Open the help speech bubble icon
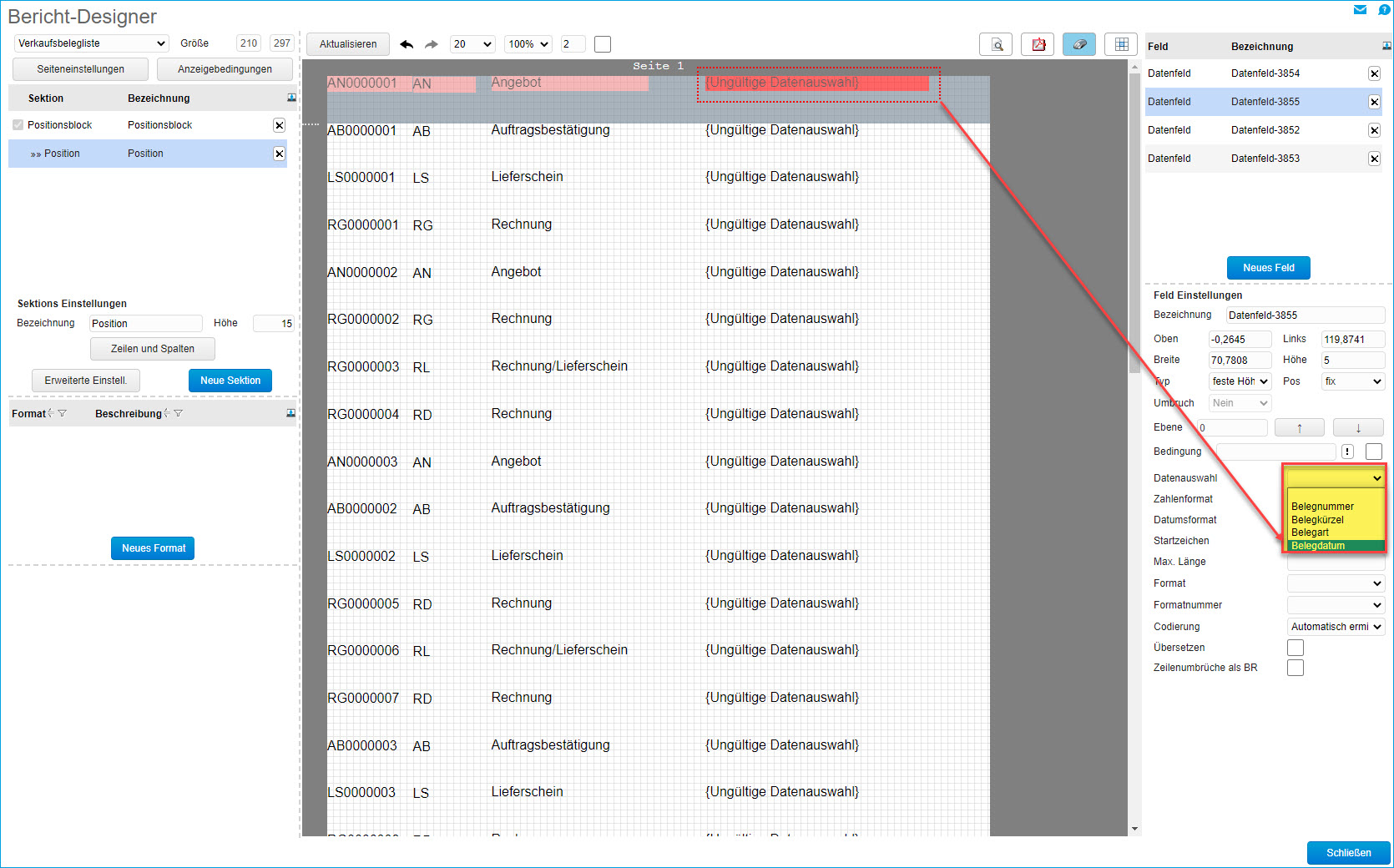 point(1383,10)
